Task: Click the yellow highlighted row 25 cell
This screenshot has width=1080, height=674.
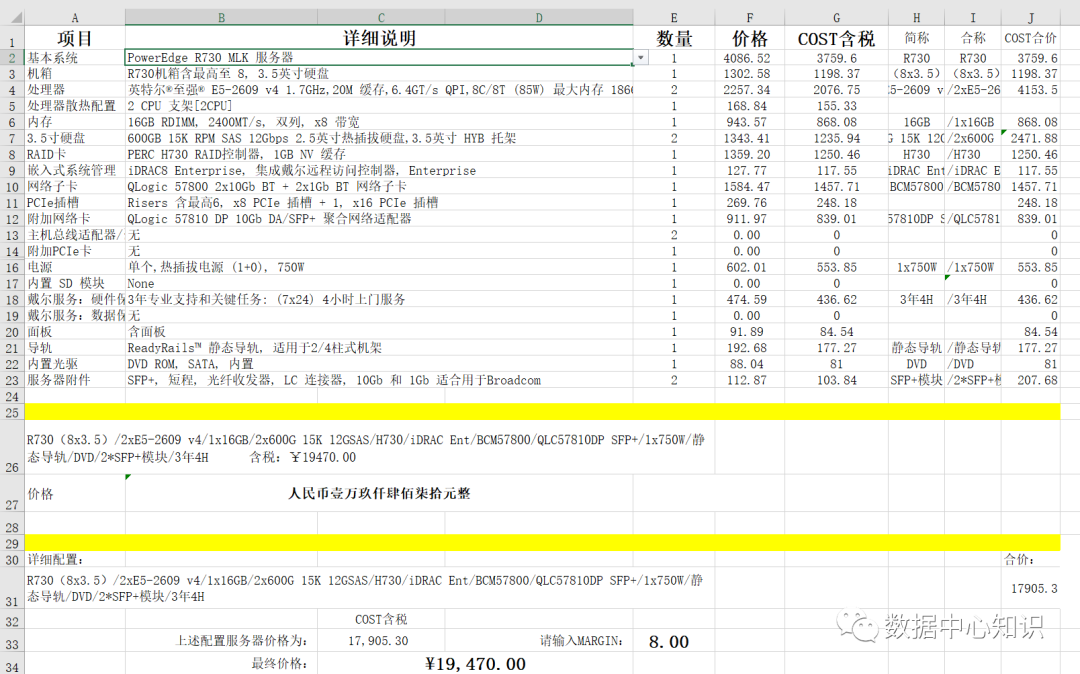Action: 543,412
